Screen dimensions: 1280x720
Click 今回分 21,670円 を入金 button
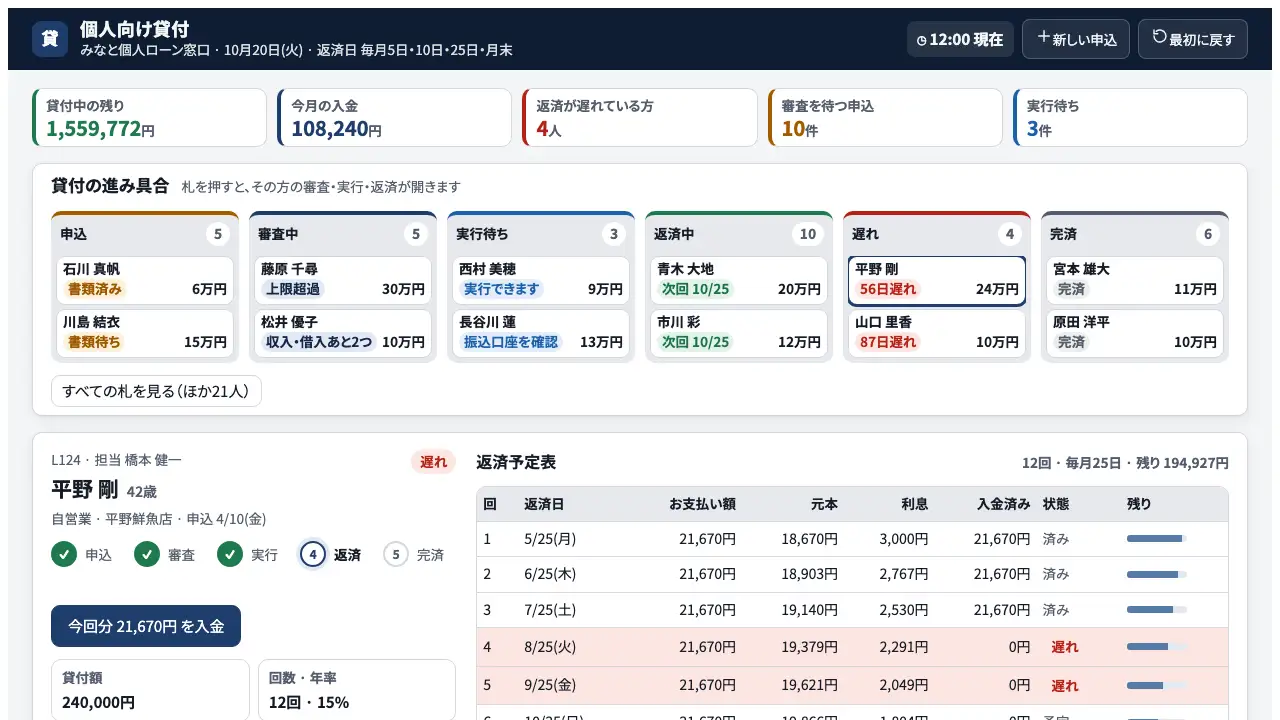(146, 626)
